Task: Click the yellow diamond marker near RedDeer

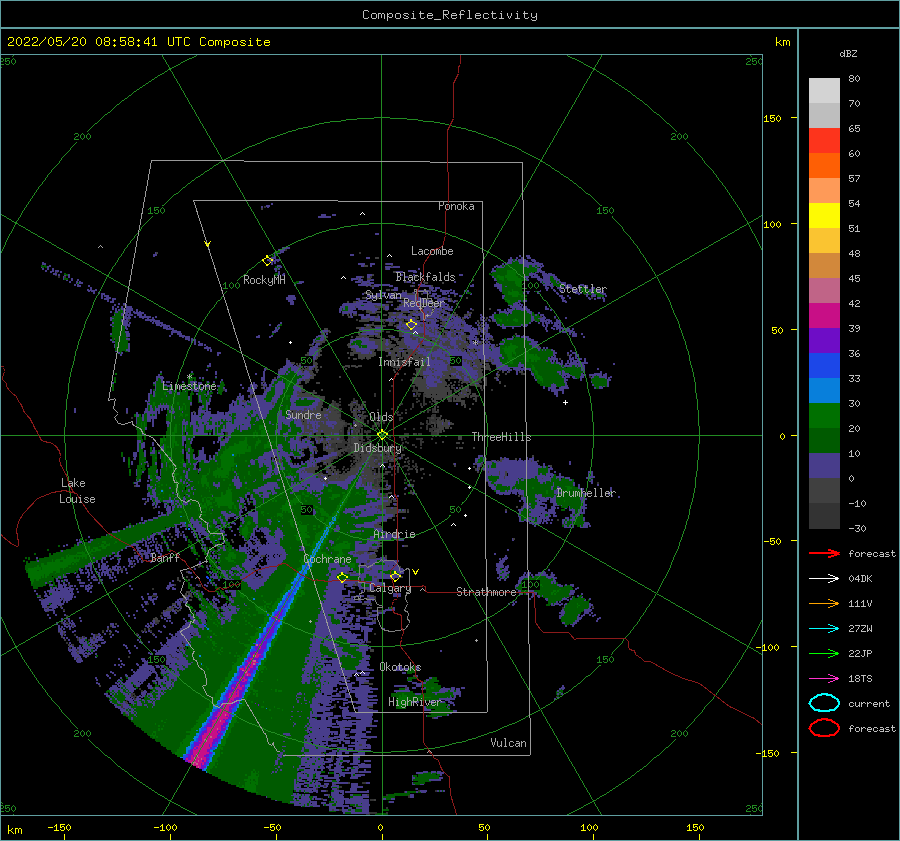Action: (411, 325)
